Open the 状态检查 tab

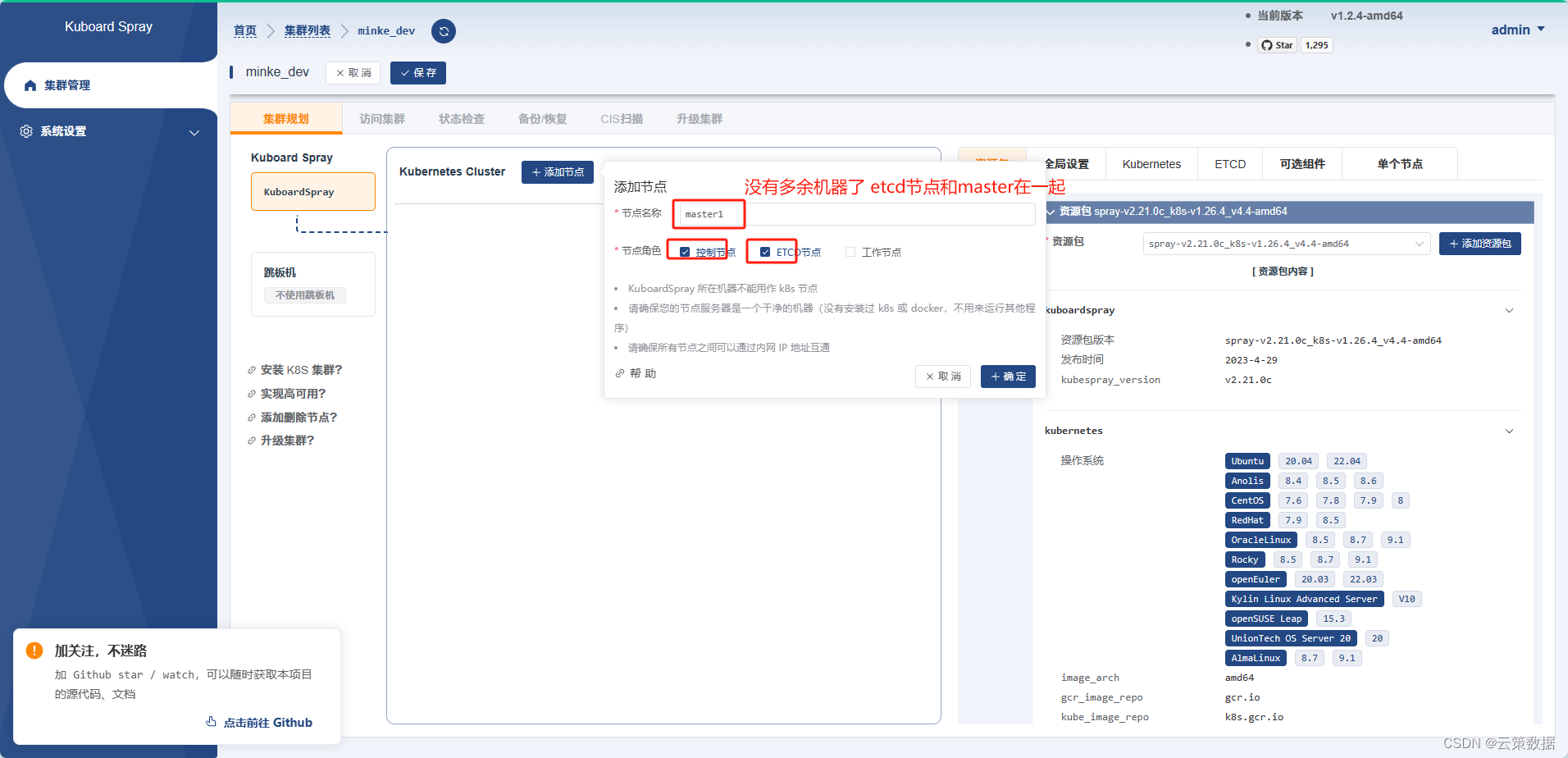462,119
